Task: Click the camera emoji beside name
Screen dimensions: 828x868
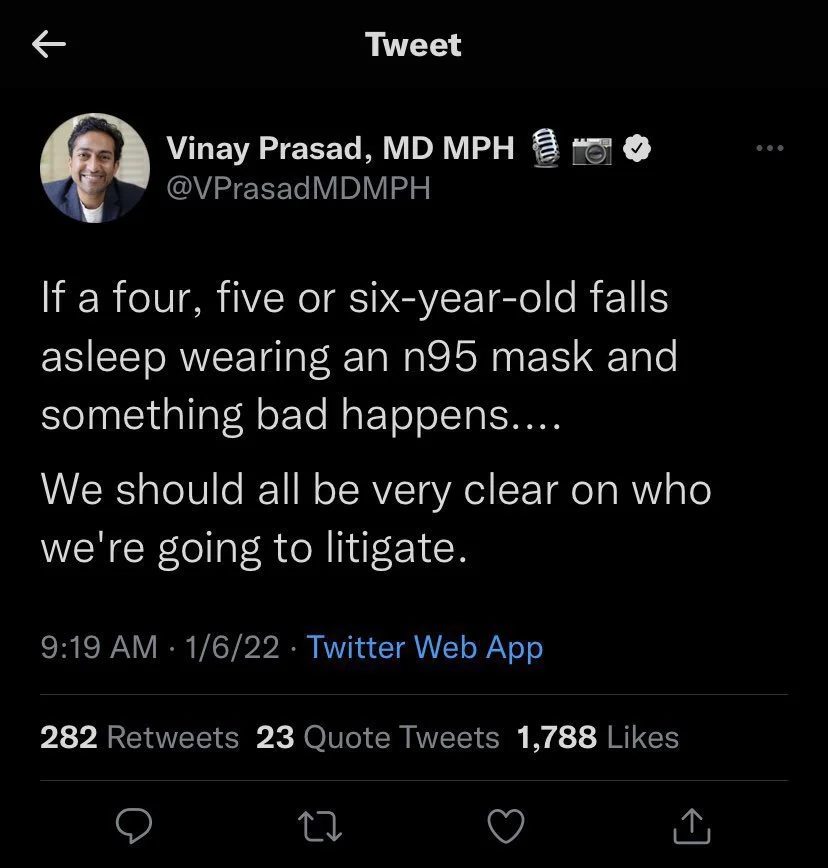Action: (x=591, y=150)
